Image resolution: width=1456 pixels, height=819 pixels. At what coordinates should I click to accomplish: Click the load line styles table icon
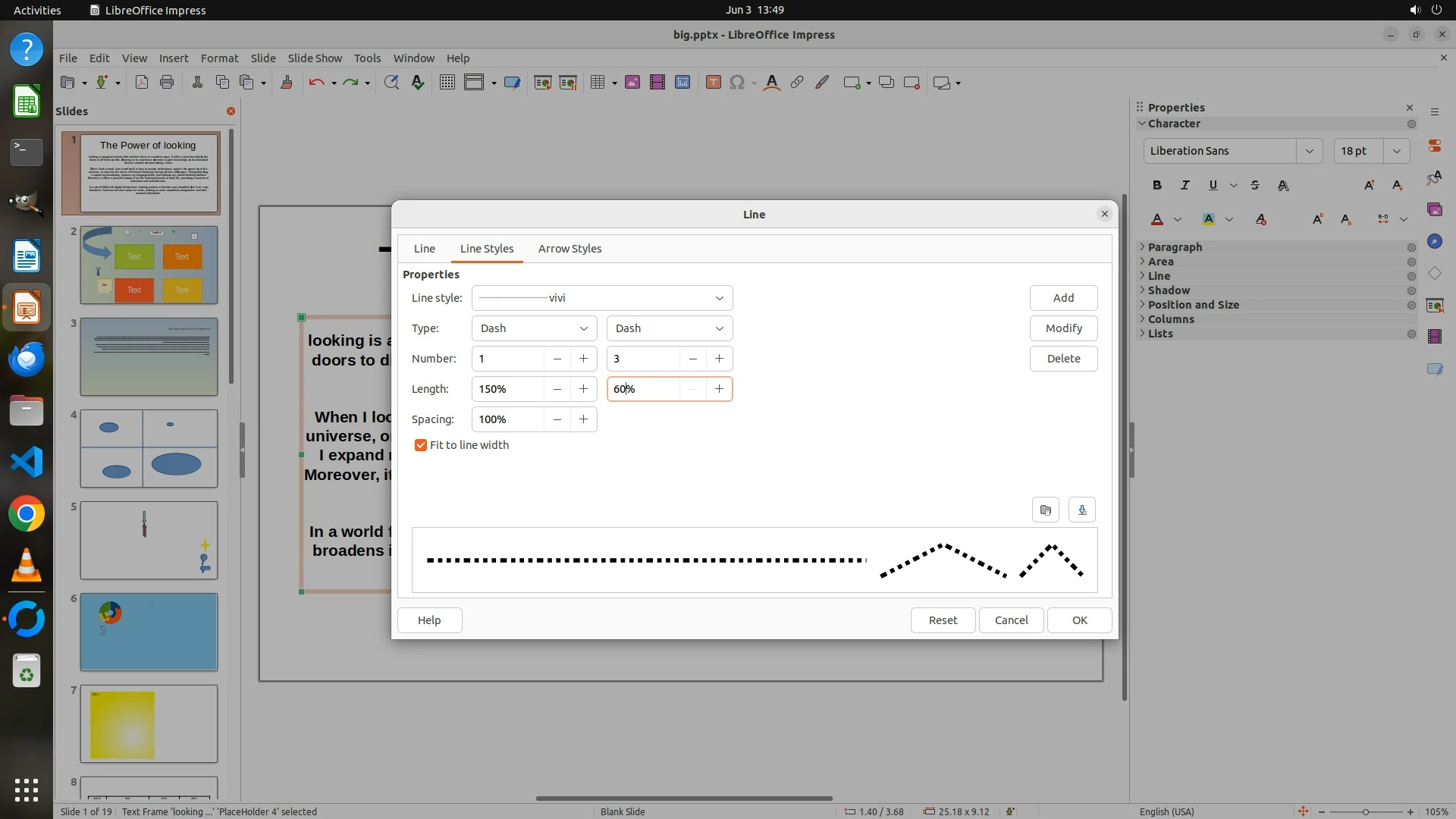click(x=1045, y=510)
